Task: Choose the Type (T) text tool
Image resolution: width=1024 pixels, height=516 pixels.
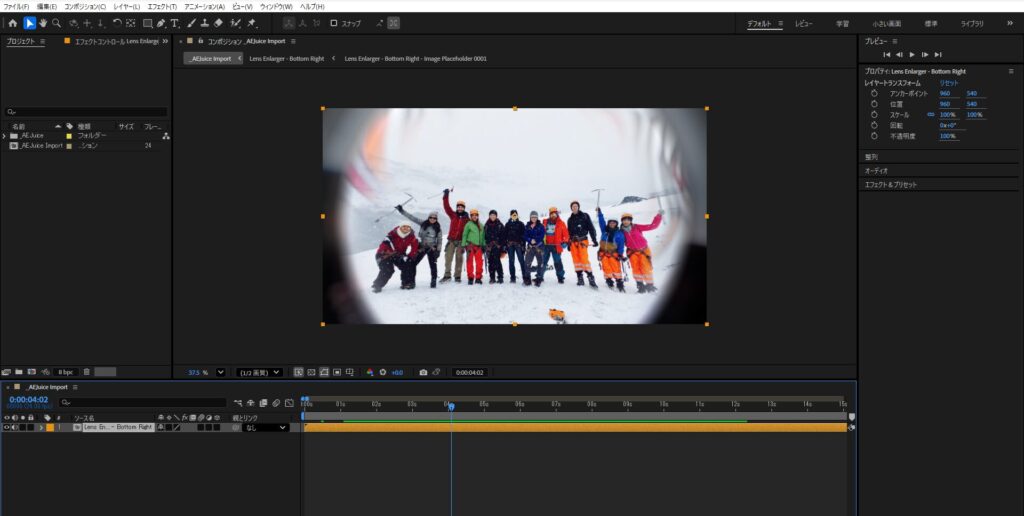Action: [174, 23]
